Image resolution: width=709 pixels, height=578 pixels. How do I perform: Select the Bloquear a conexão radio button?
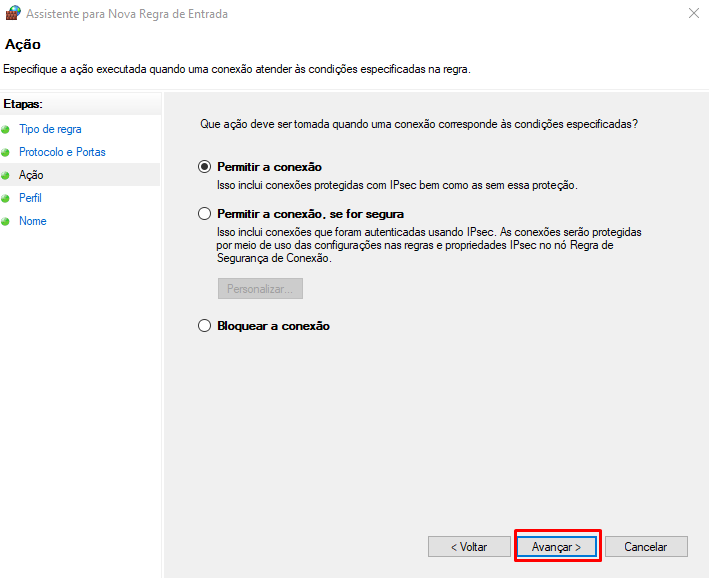[x=205, y=326]
